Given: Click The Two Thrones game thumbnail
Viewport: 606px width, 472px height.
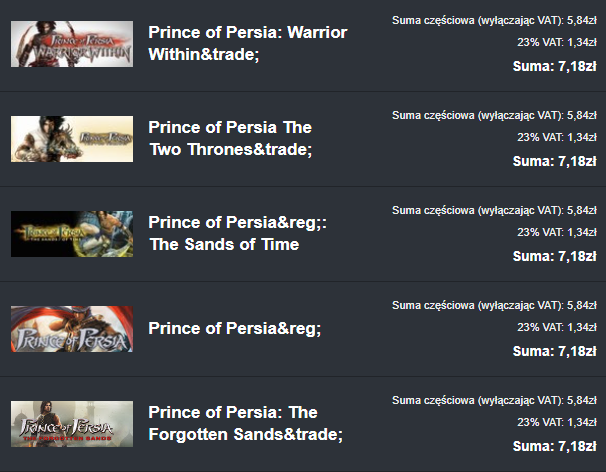Looking at the screenshot, I should coord(71,139).
